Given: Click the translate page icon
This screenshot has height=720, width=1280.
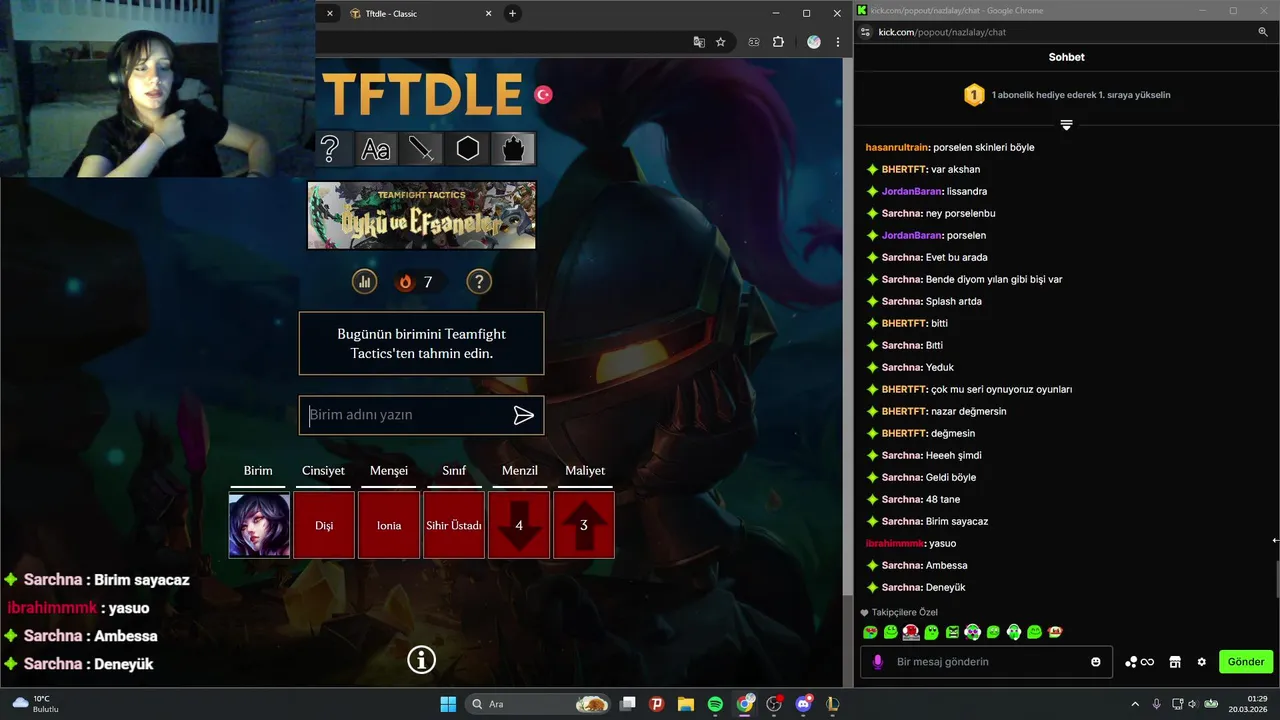Looking at the screenshot, I should [699, 42].
